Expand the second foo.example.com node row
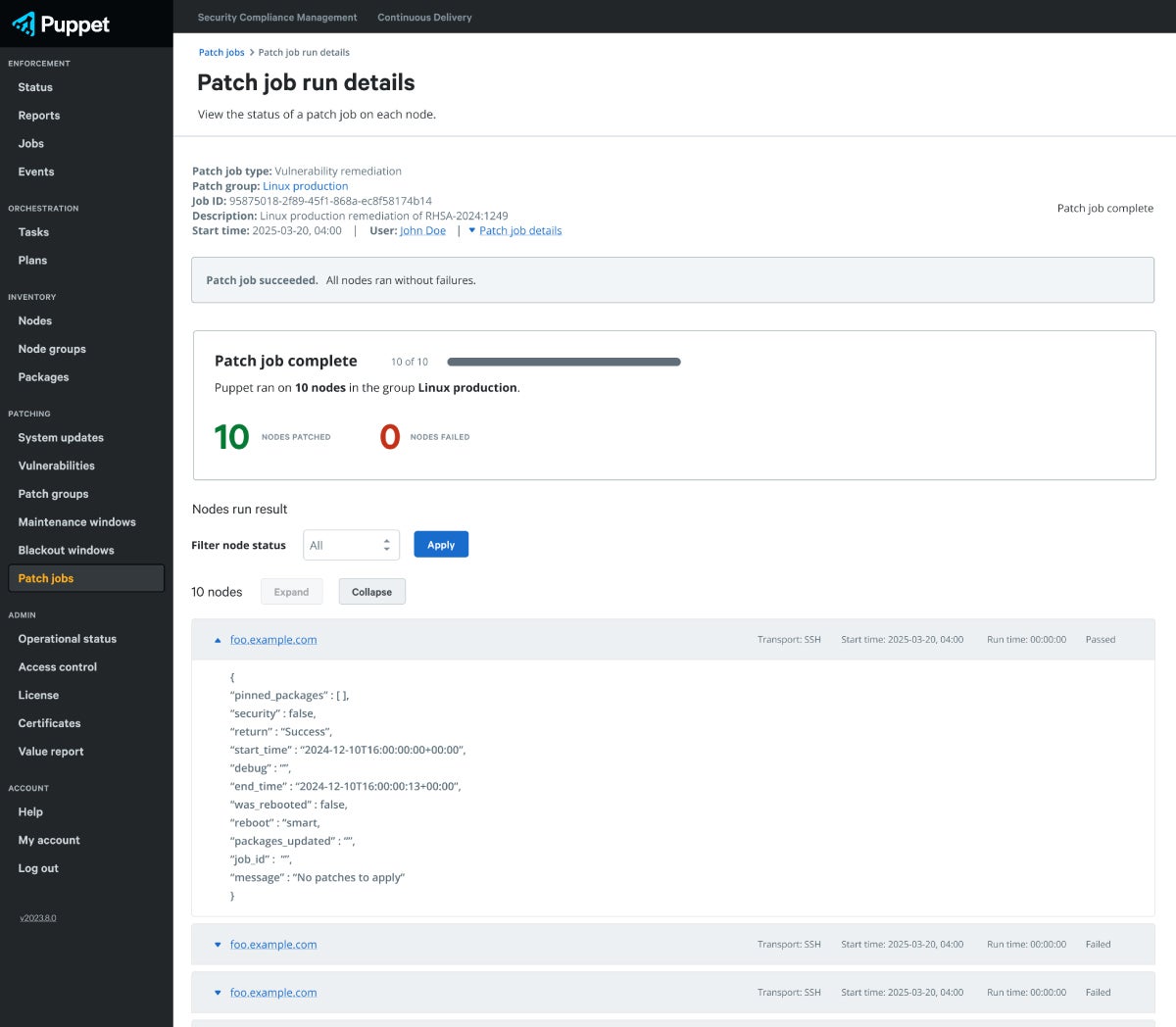 (x=218, y=945)
